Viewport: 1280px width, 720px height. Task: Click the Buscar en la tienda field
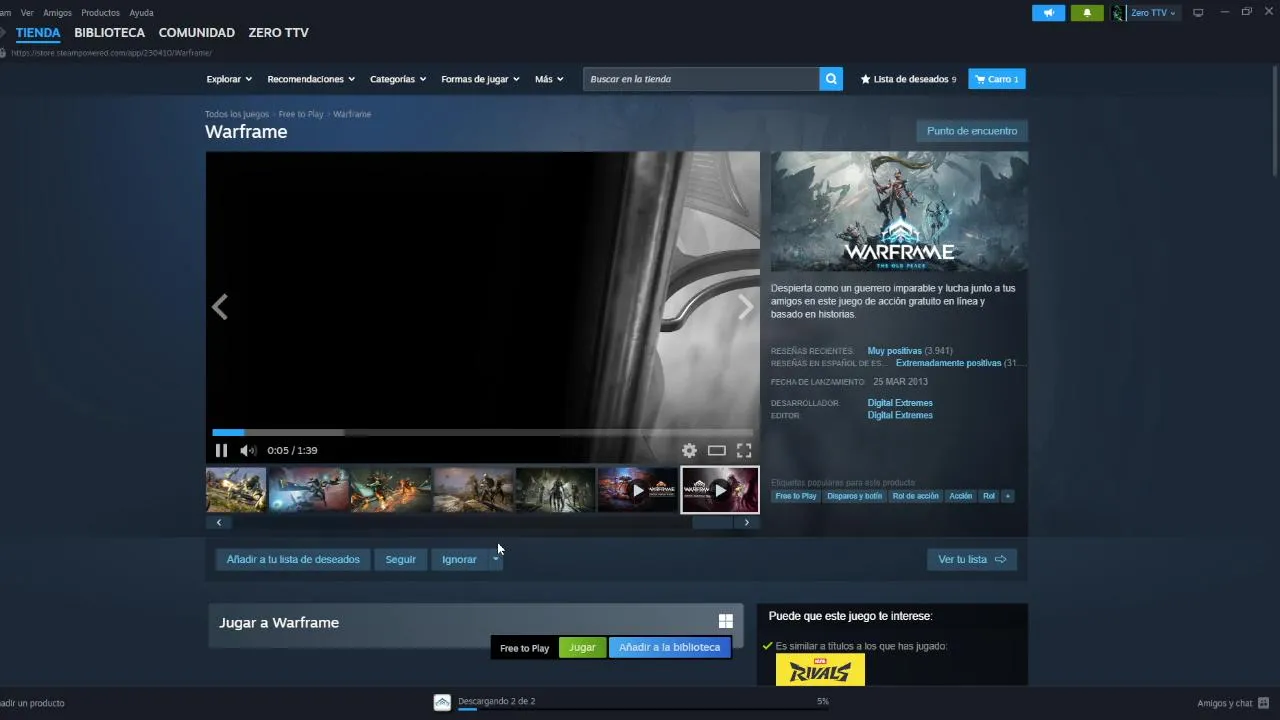(701, 79)
